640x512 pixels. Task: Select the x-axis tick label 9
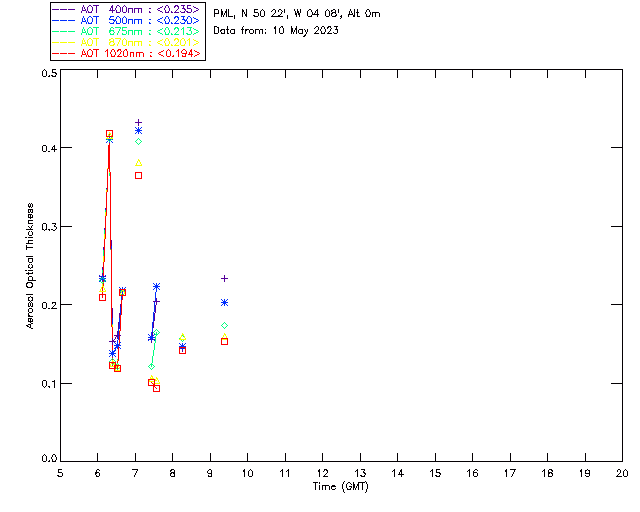pyautogui.click(x=210, y=473)
